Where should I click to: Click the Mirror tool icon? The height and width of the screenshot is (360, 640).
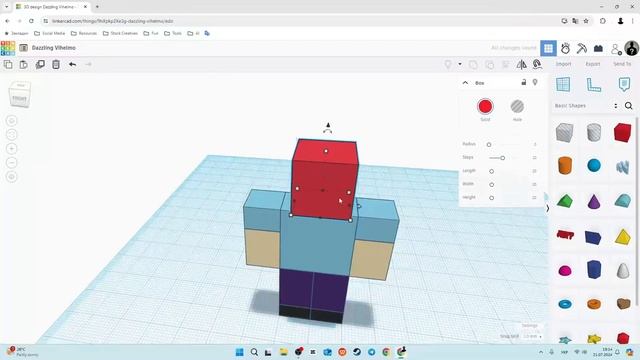pyautogui.click(x=521, y=64)
